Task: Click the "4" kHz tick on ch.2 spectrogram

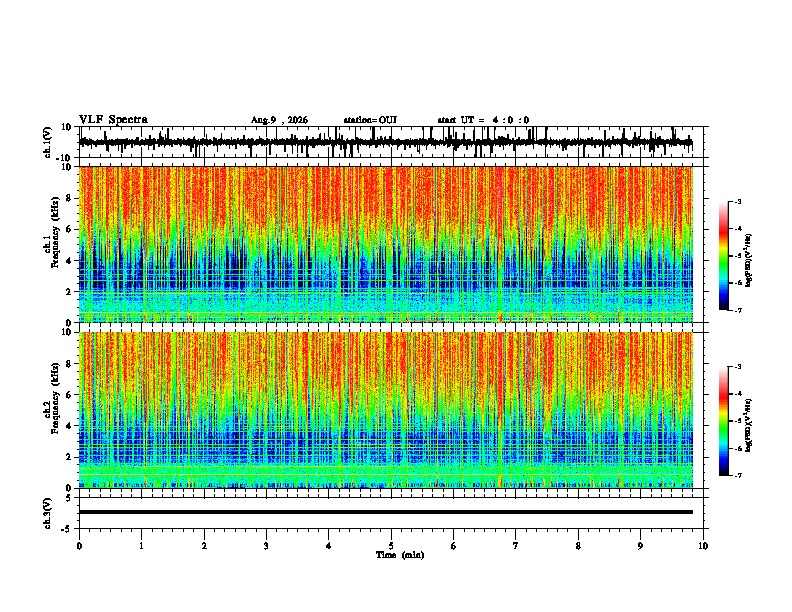Action: [70, 426]
